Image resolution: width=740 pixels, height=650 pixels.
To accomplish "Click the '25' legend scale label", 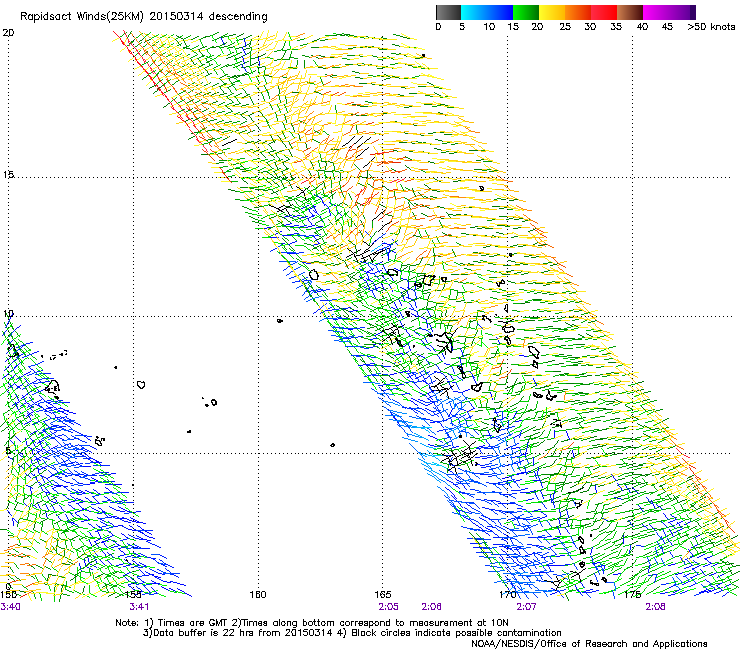I will tap(565, 27).
